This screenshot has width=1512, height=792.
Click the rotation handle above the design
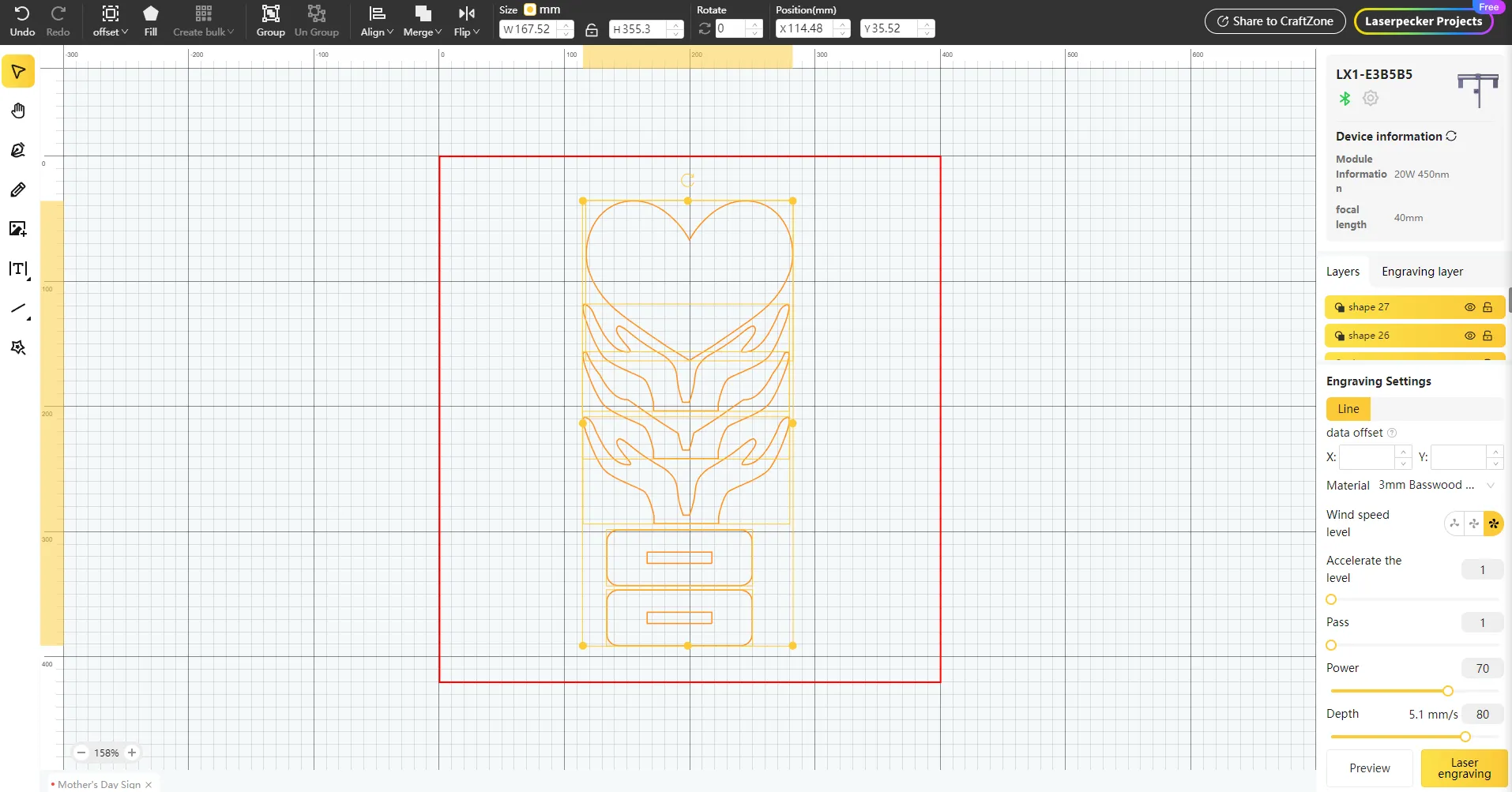pyautogui.click(x=687, y=180)
